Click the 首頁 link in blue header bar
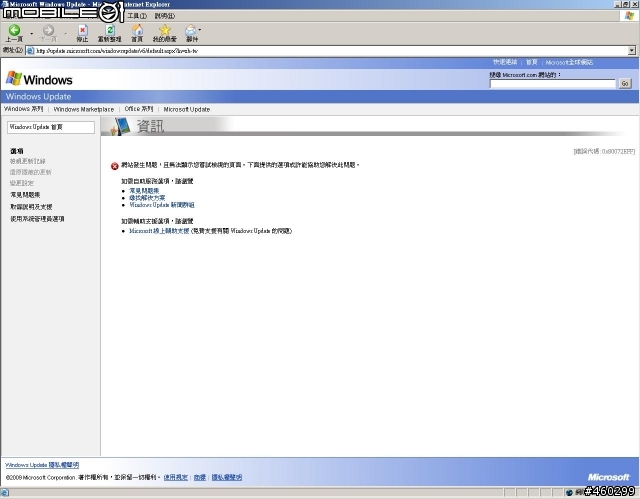Viewport: 640px width, 499px height. pyautogui.click(x=531, y=62)
